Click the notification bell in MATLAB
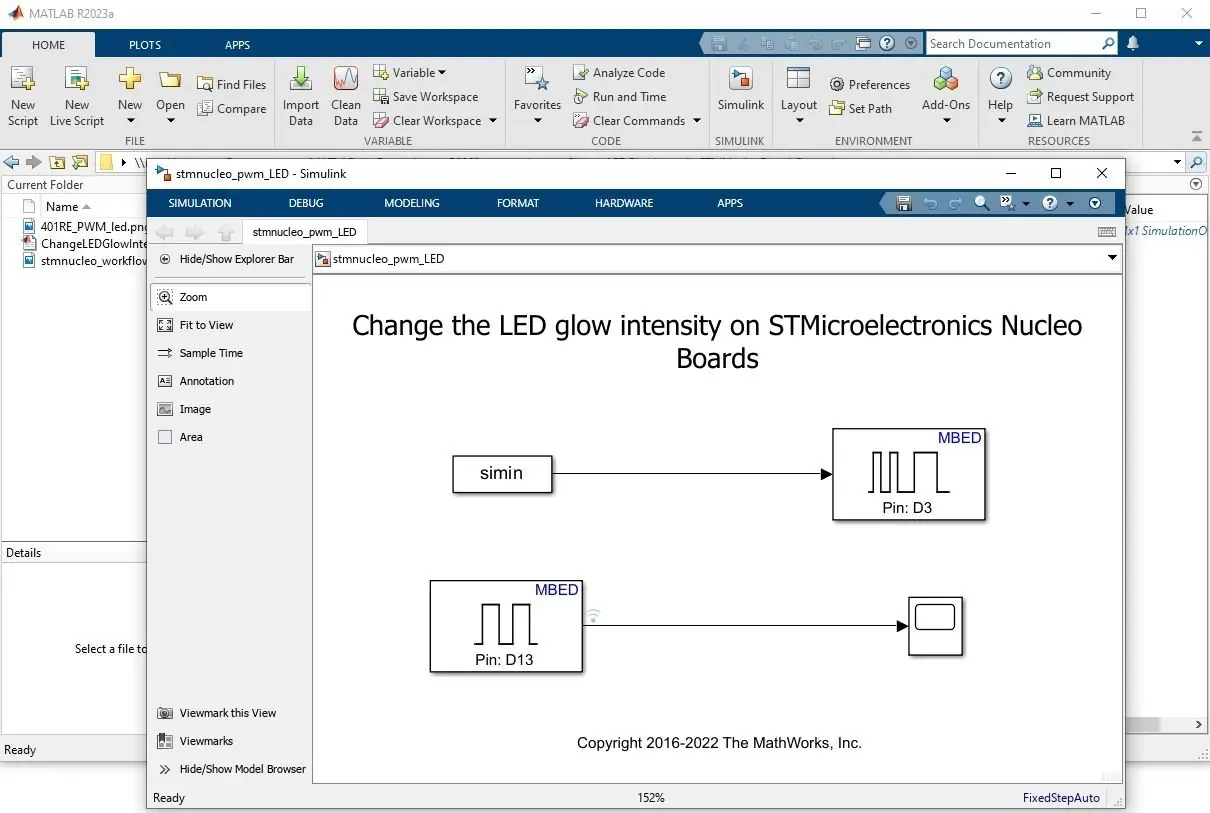This screenshot has width=1210, height=813. click(1133, 43)
